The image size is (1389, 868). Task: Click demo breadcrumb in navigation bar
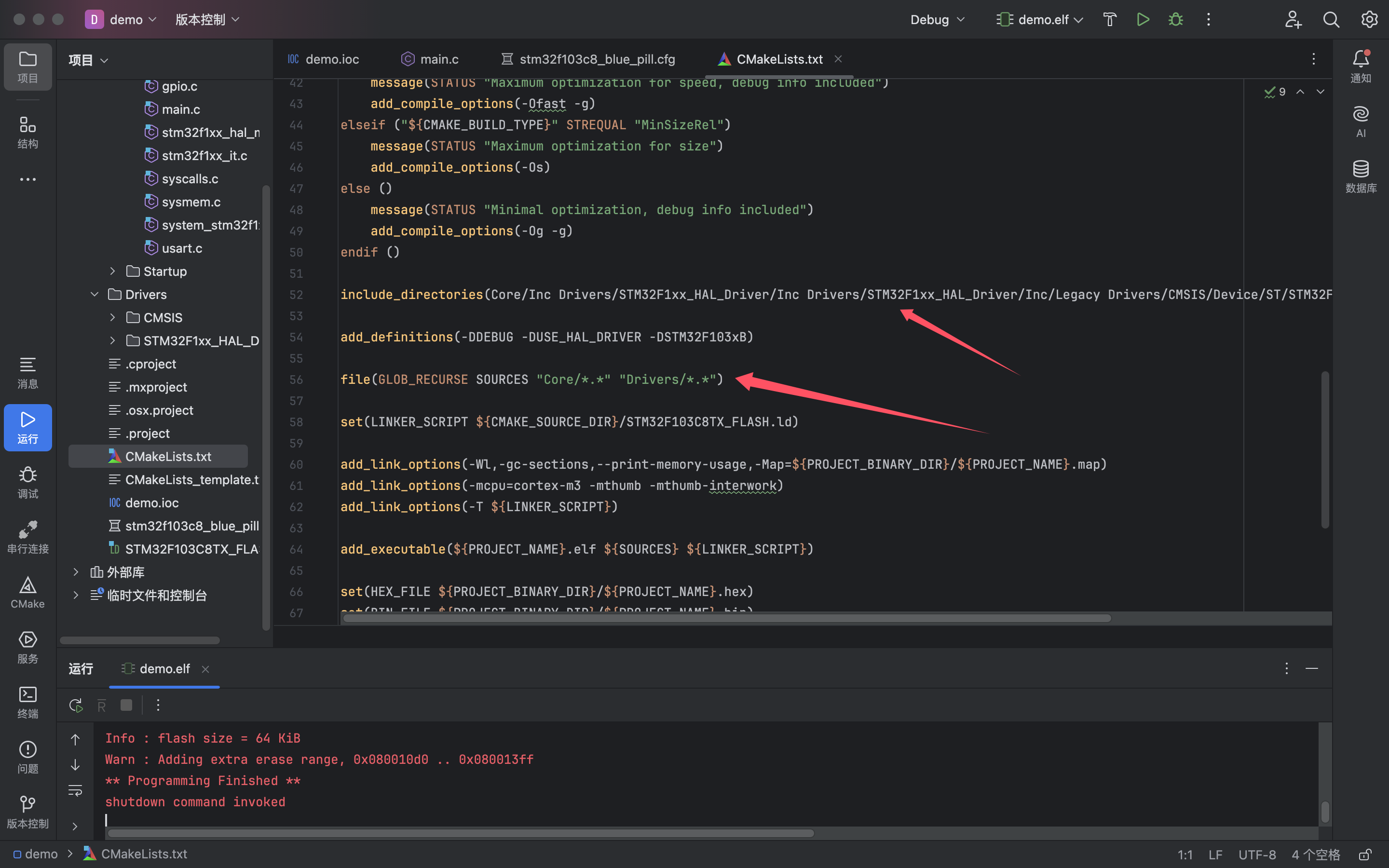[x=36, y=854]
